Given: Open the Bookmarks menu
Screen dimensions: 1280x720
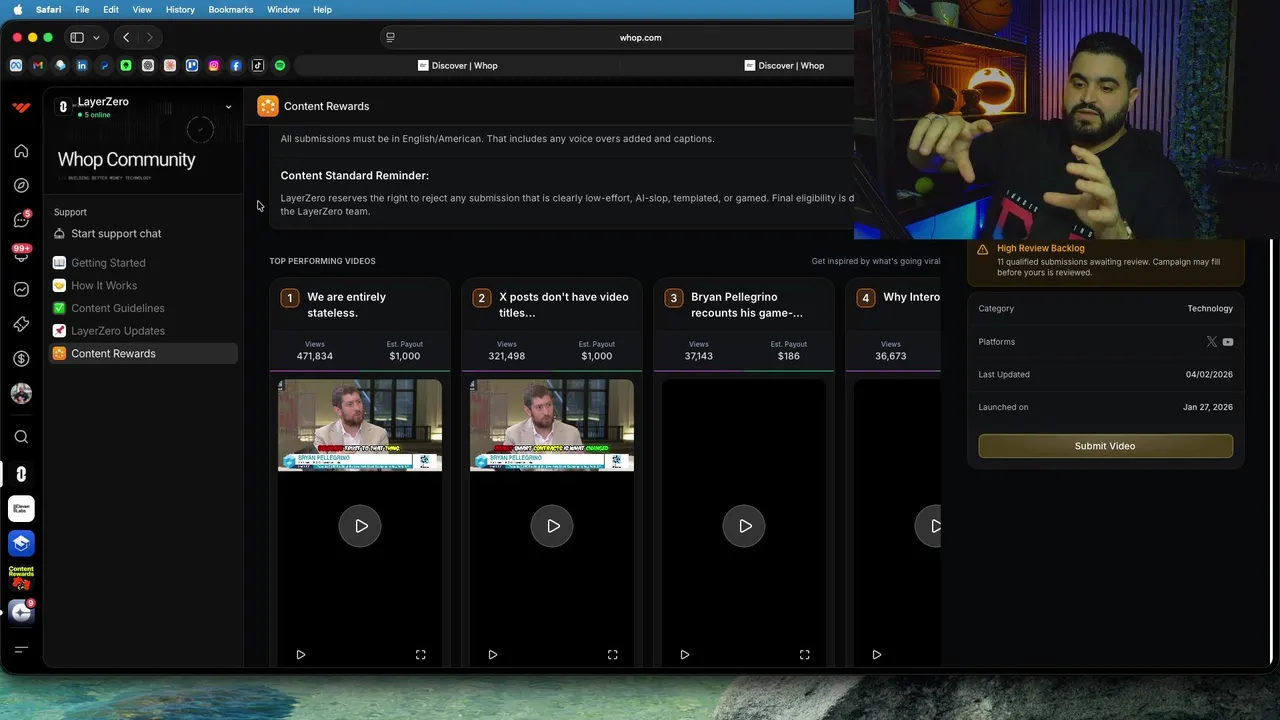Looking at the screenshot, I should click(x=230, y=9).
